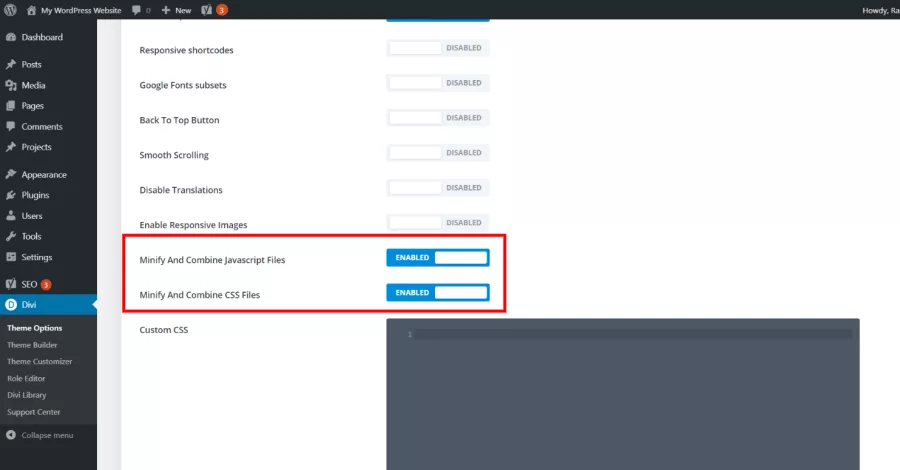Open Theme Options submenu link
Viewport: 900px width, 470px height.
coord(34,328)
